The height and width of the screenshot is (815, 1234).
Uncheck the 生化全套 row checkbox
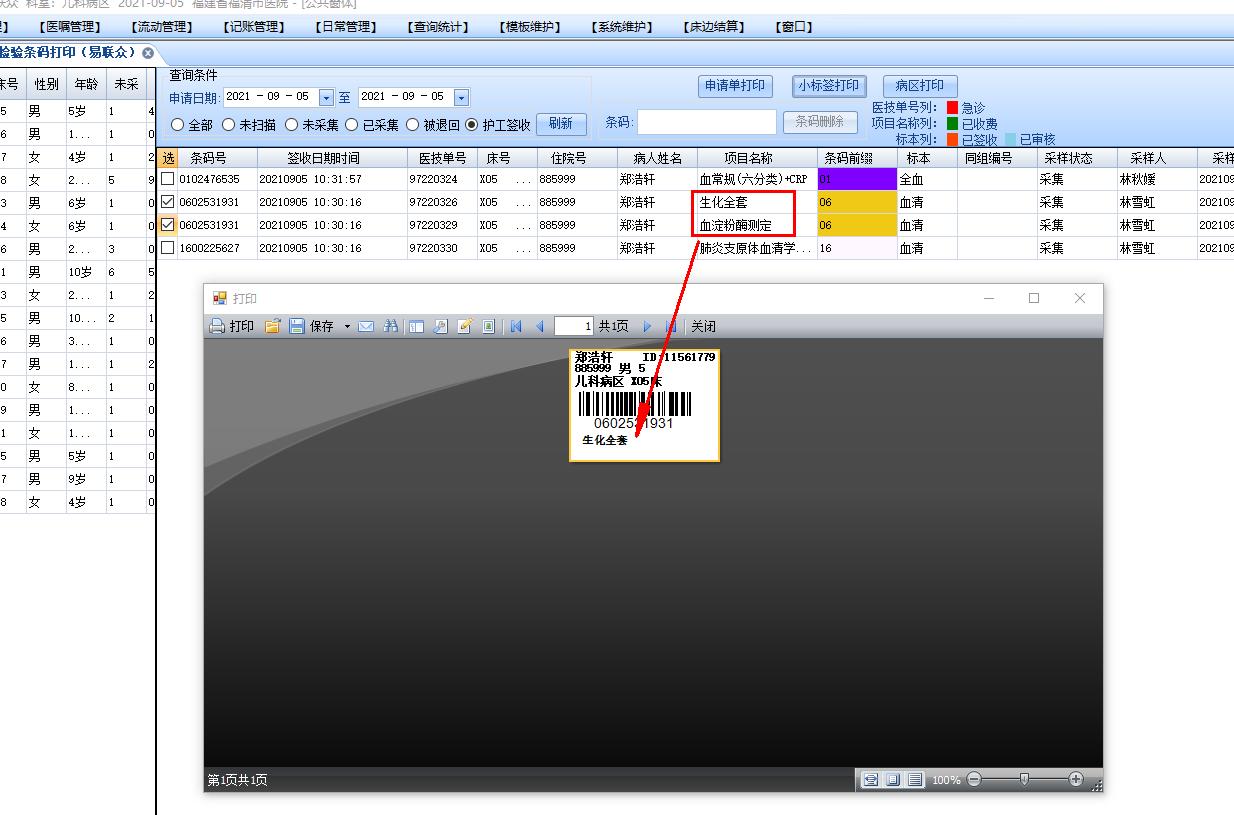click(168, 202)
